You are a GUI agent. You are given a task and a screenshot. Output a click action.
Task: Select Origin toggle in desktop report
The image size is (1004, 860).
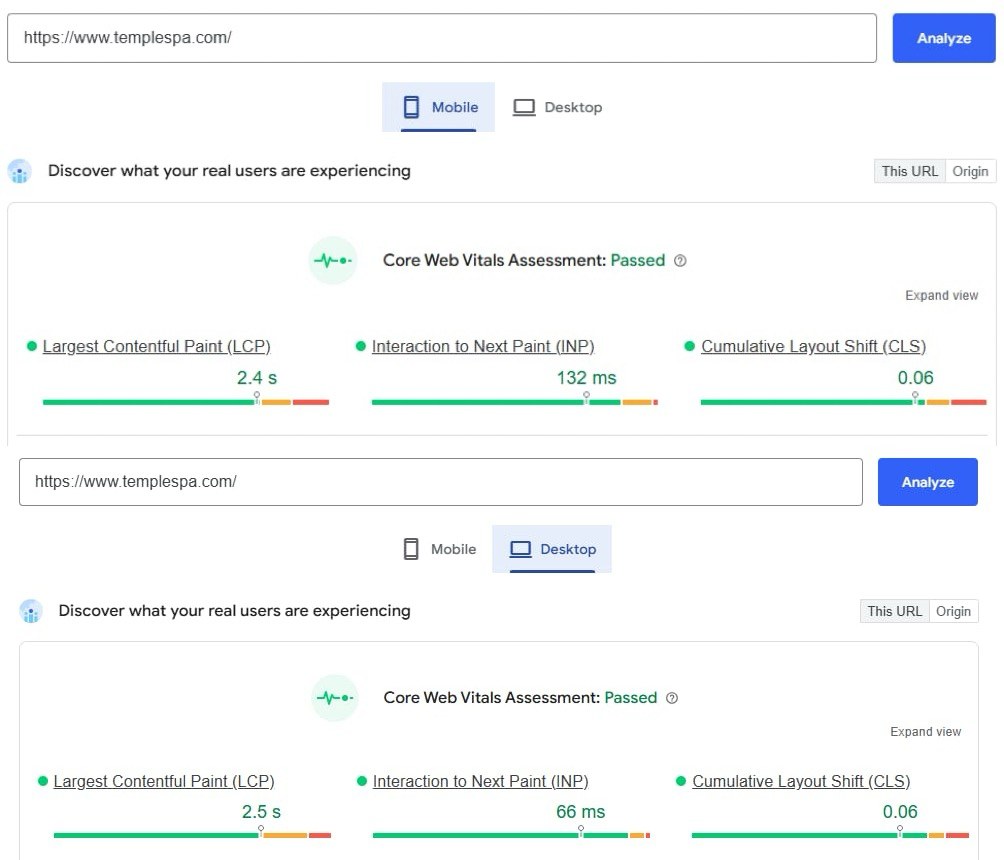953,611
